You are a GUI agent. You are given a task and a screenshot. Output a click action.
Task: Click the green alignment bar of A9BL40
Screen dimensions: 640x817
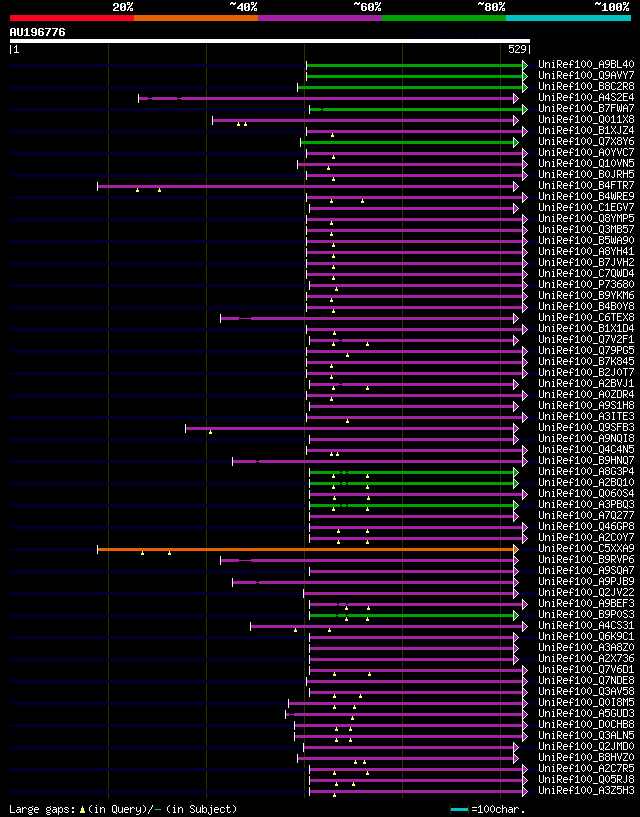415,65
